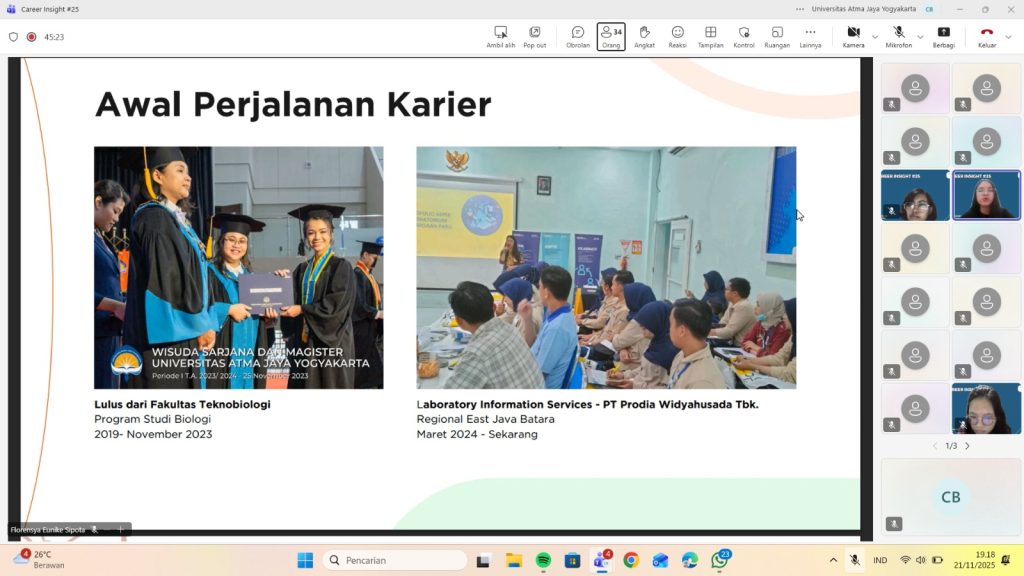Click the Lulus dari Fakultas Teknobiologi caption
Screen dimensions: 1024x576
[x=182, y=404]
